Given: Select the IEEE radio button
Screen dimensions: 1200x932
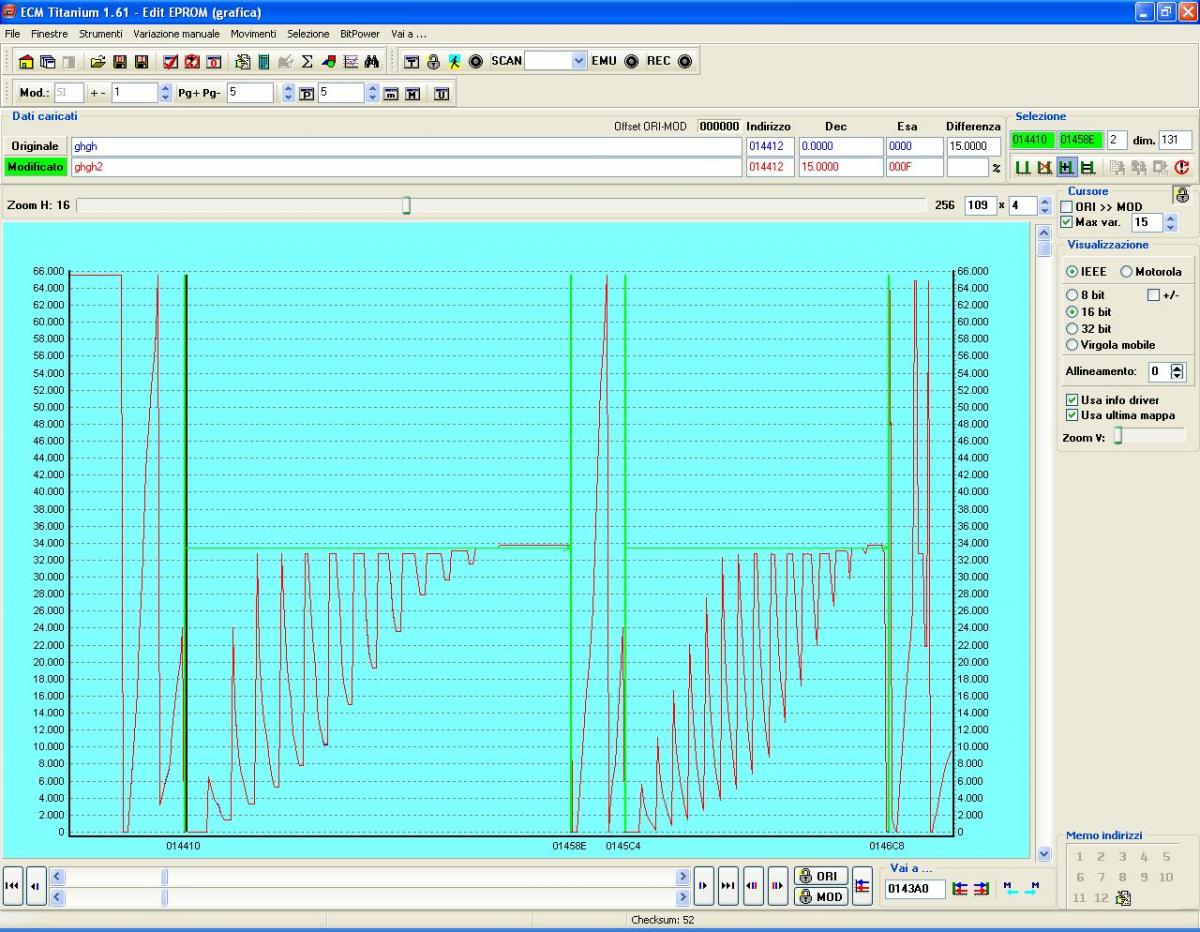Looking at the screenshot, I should tap(1072, 272).
